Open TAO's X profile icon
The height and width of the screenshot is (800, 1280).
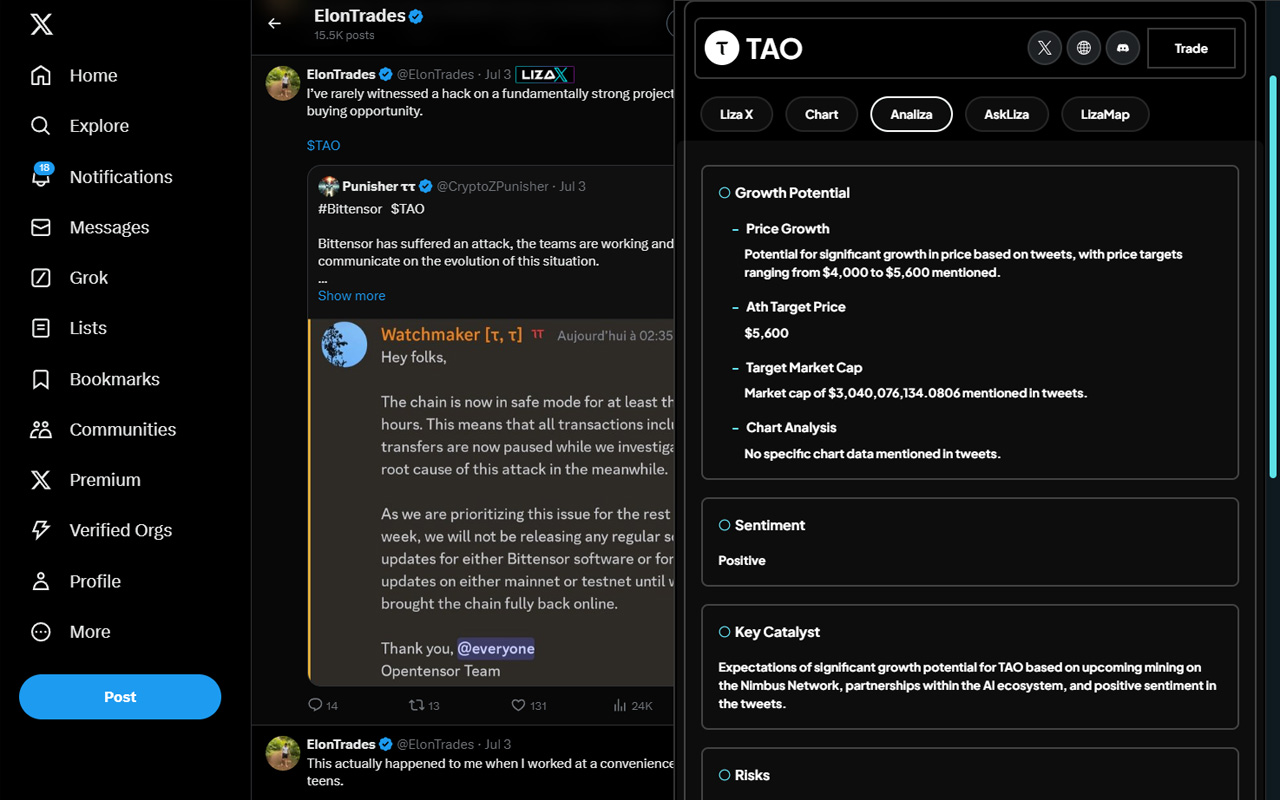pyautogui.click(x=1045, y=48)
